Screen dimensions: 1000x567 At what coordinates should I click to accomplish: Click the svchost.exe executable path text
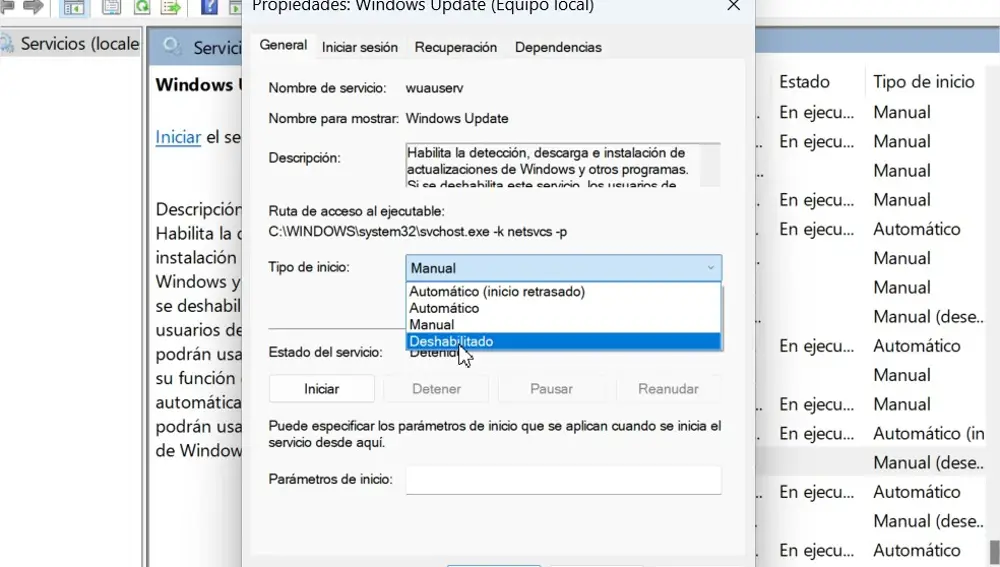(x=418, y=232)
